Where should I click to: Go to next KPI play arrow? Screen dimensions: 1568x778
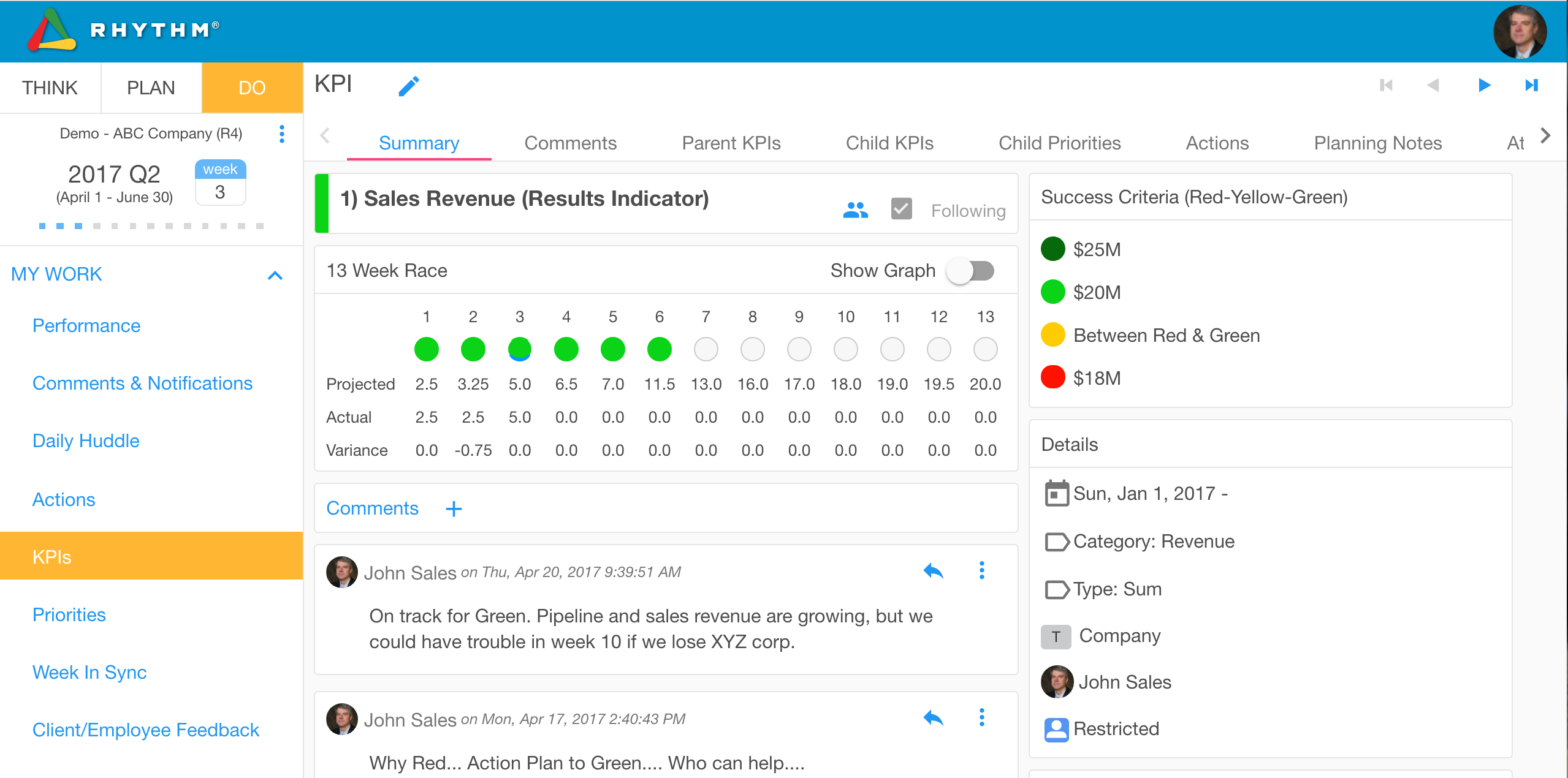tap(1484, 85)
